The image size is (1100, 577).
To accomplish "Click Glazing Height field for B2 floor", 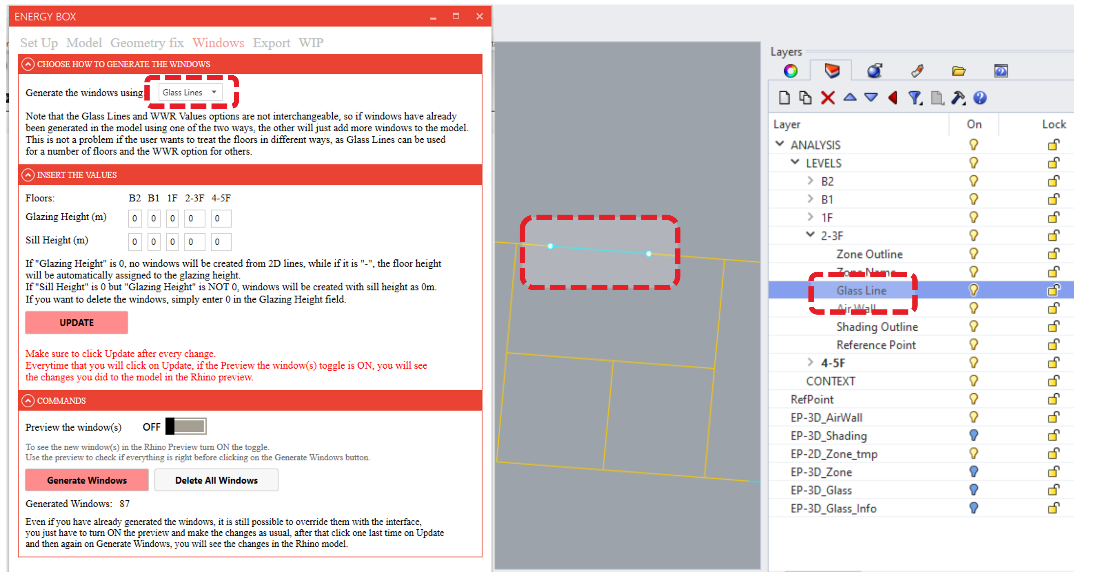I will (x=134, y=218).
